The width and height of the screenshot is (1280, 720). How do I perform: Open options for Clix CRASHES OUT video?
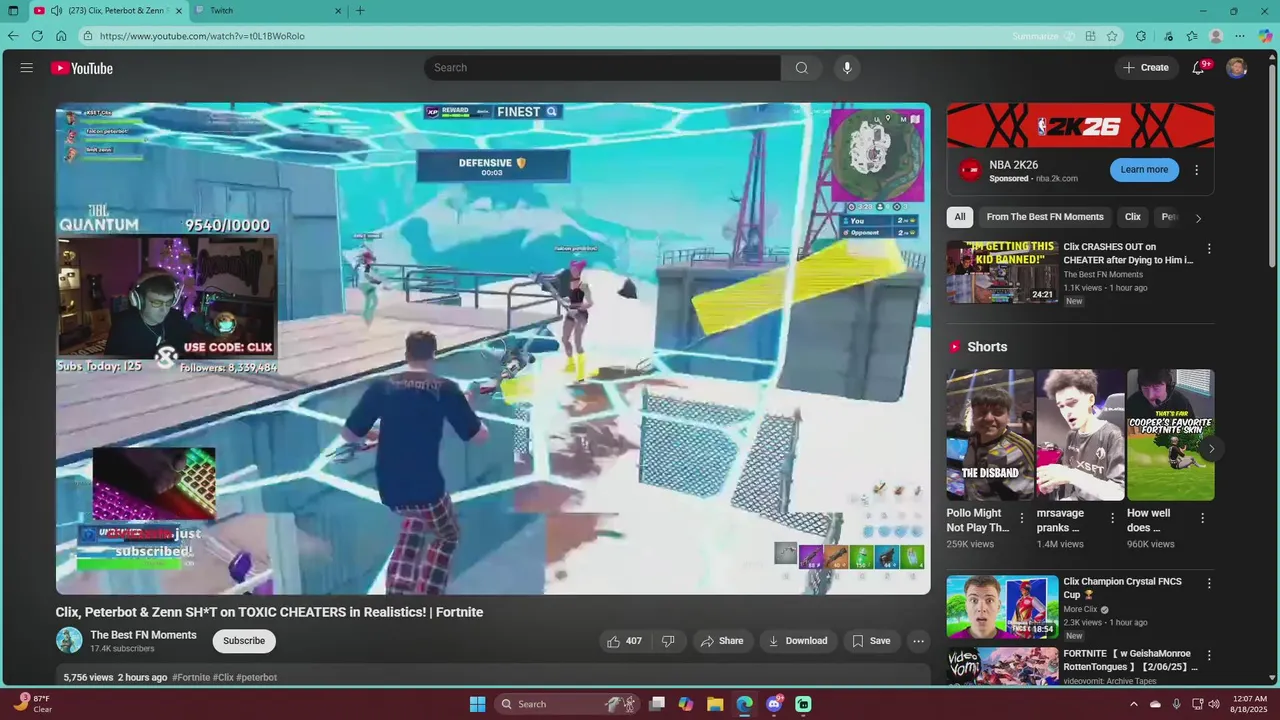pos(1208,249)
